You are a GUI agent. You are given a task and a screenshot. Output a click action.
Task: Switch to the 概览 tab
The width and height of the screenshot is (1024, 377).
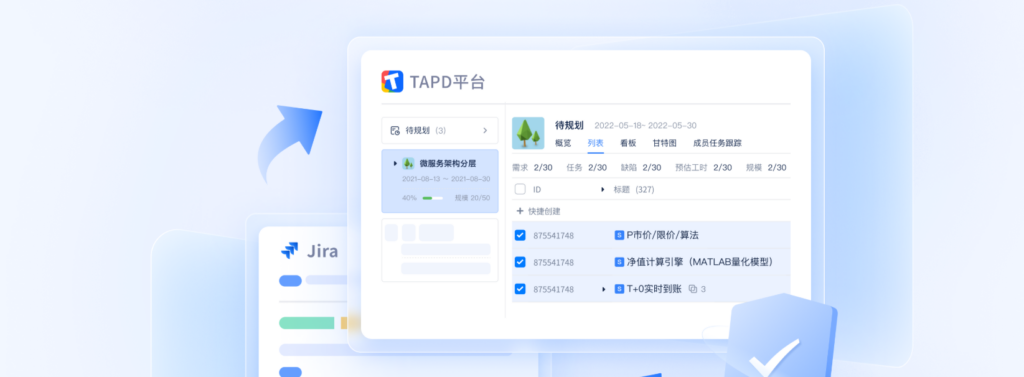click(x=563, y=143)
